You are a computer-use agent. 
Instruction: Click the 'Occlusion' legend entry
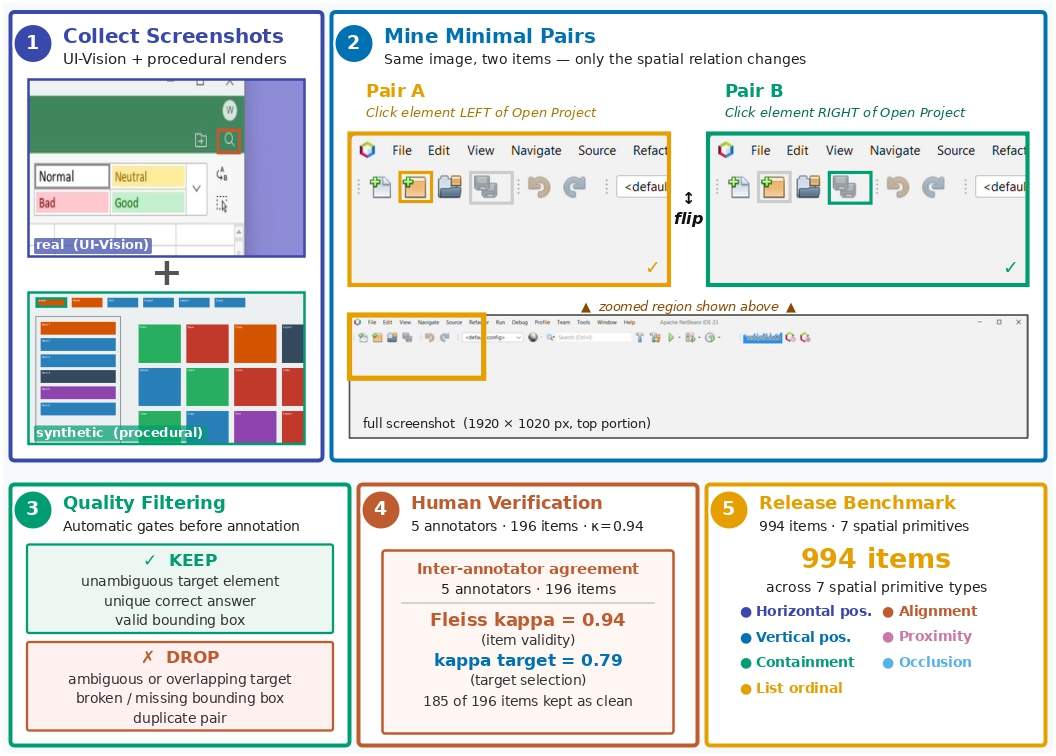pos(927,662)
